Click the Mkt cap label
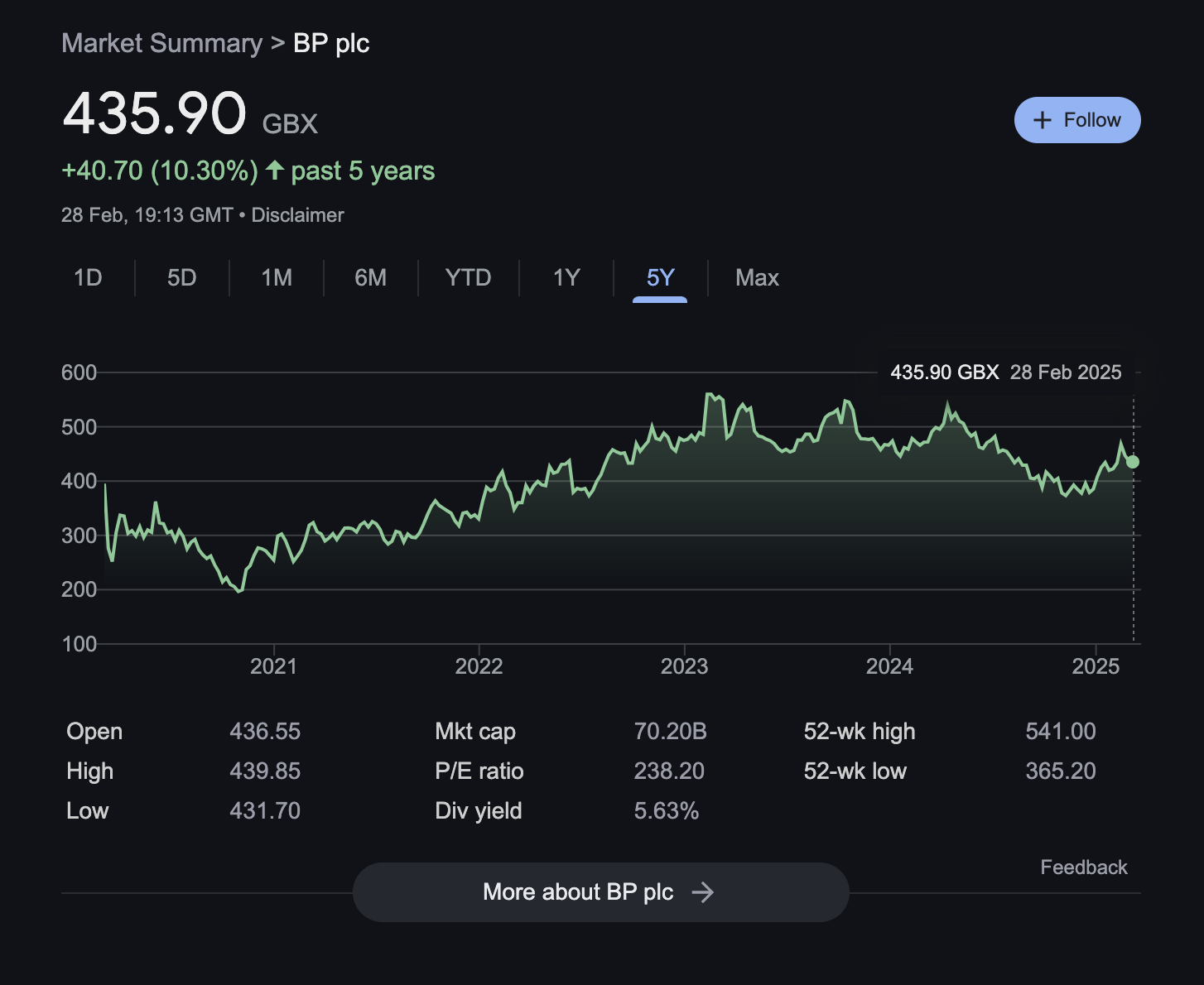 point(475,732)
